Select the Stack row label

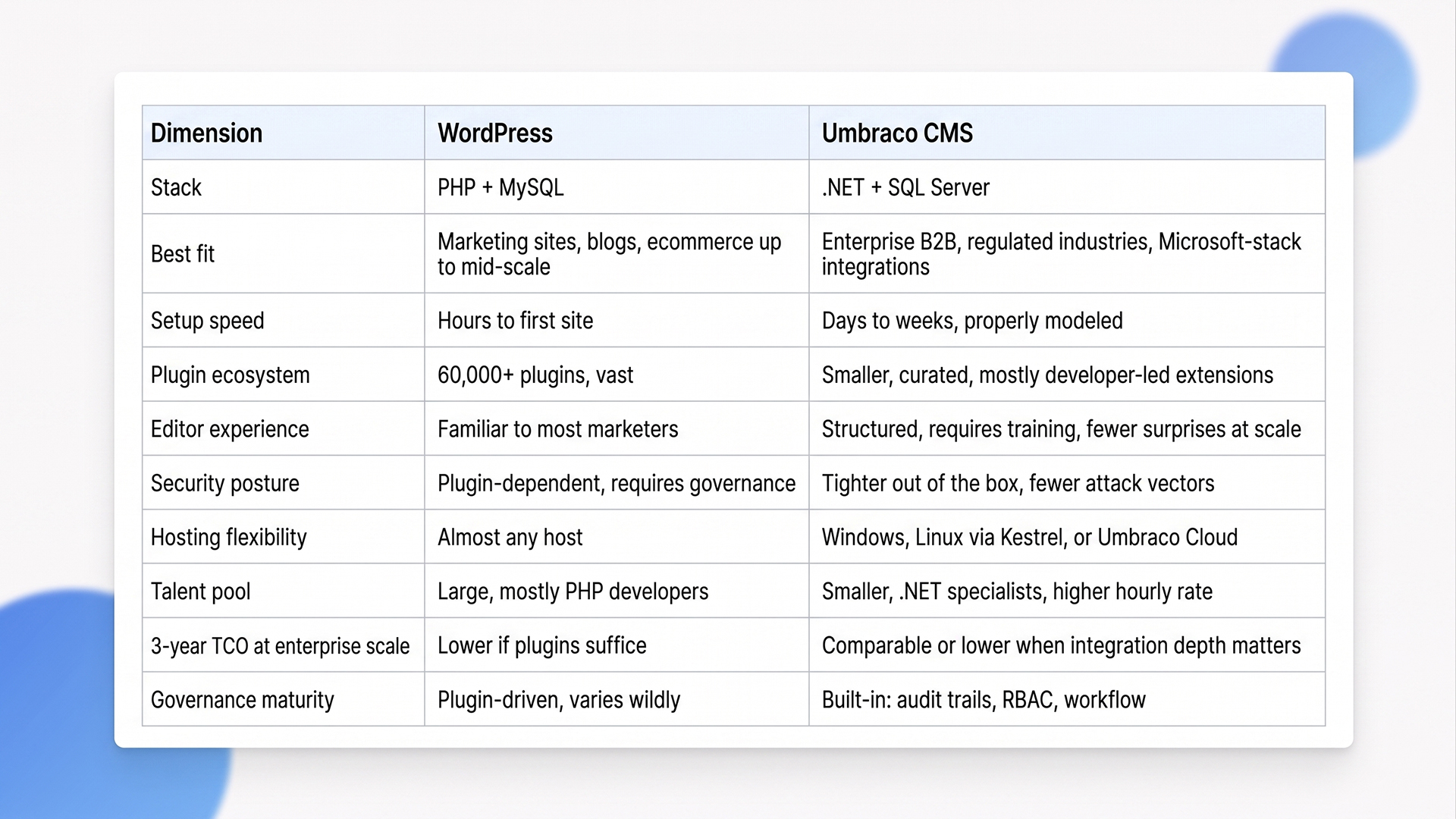tap(283, 187)
